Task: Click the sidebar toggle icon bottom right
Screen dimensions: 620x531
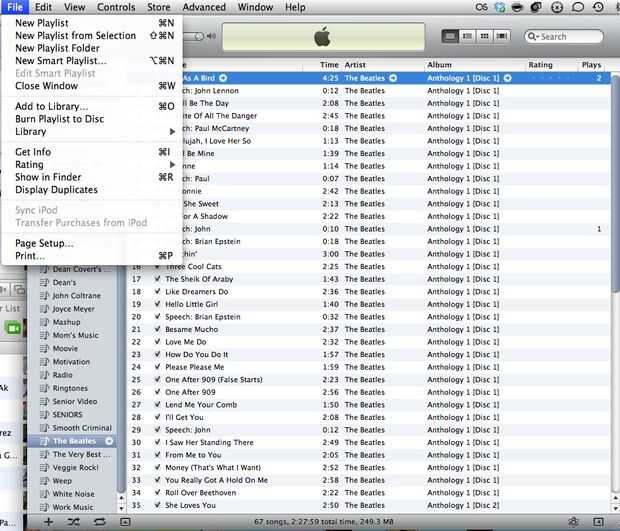Action: (599, 522)
